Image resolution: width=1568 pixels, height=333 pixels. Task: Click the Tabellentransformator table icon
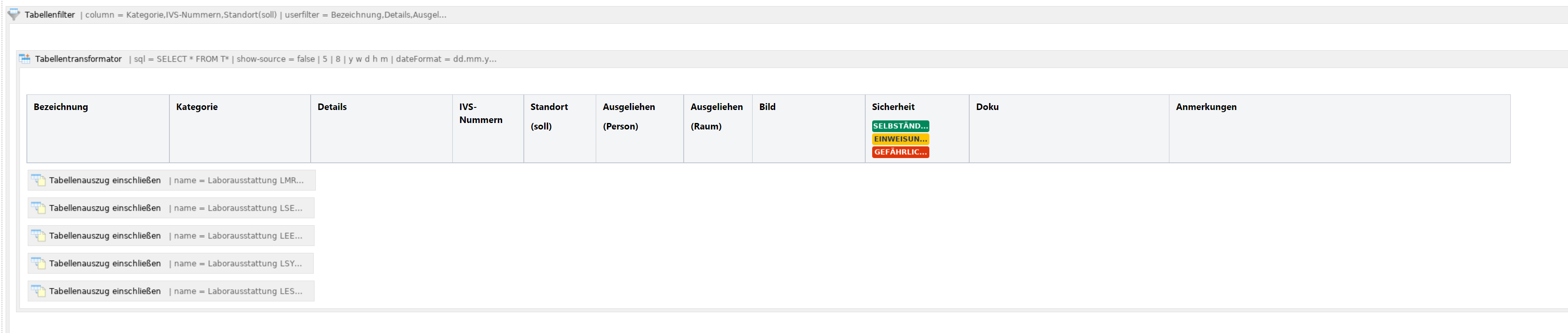click(x=25, y=58)
